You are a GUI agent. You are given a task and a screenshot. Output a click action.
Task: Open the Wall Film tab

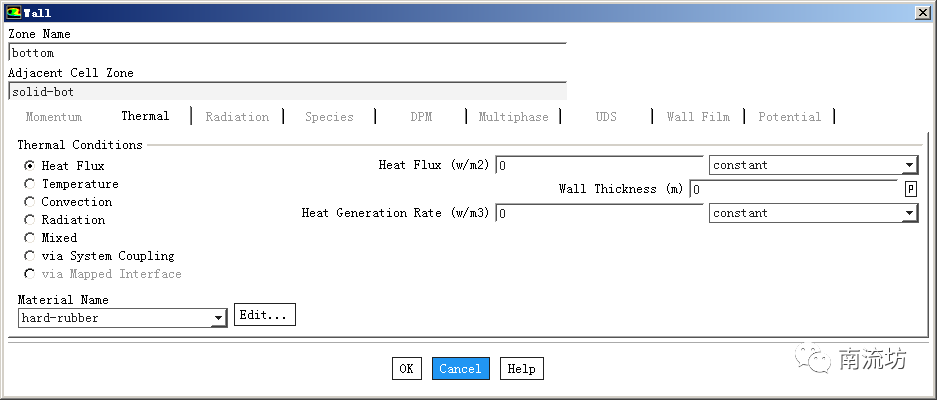click(698, 117)
